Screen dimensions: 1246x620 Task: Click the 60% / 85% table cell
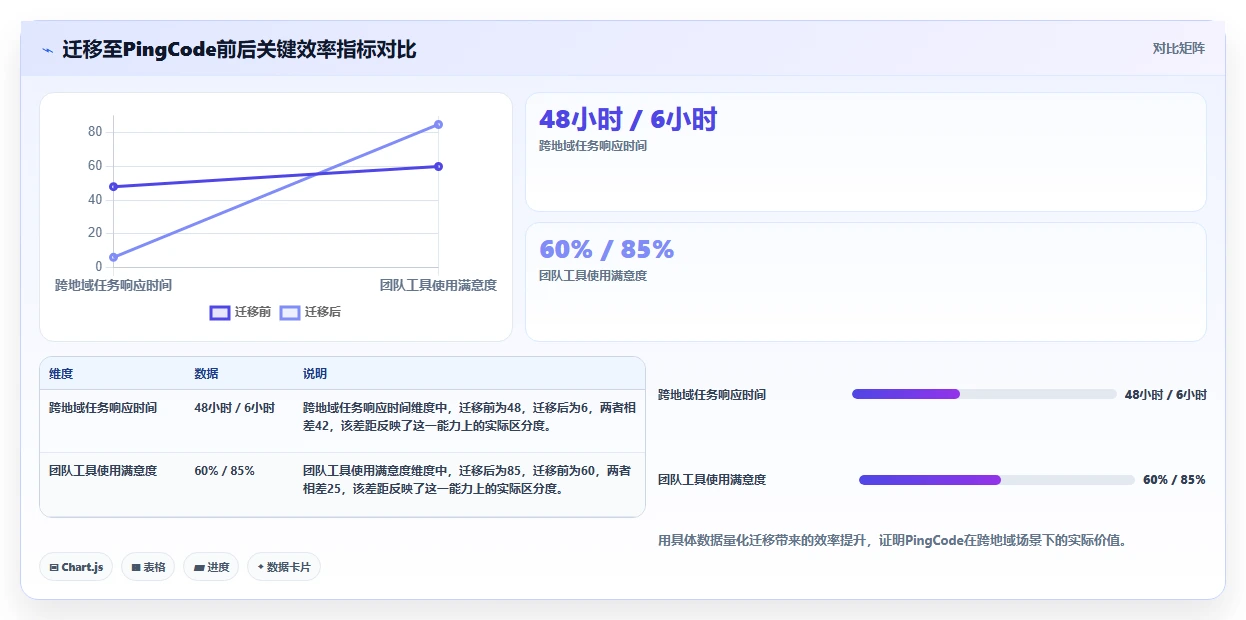224,470
